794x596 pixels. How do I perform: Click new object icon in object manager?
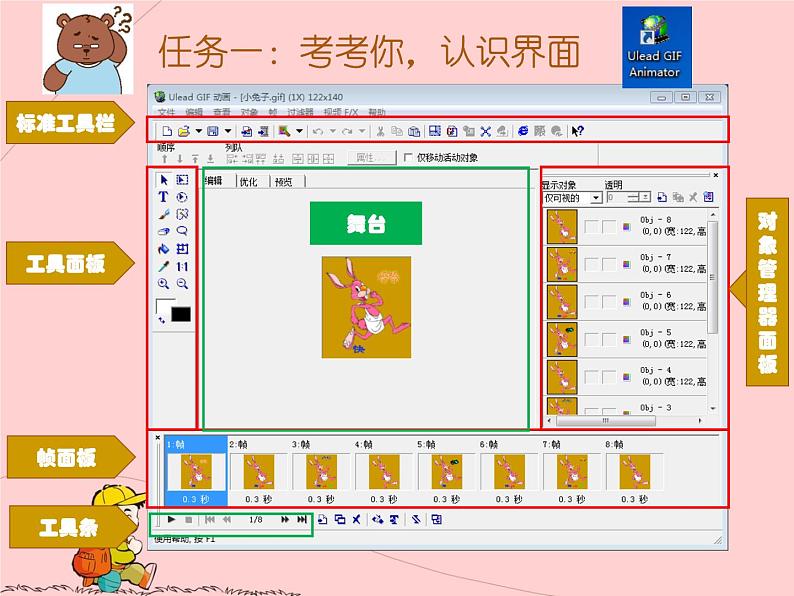click(662, 197)
